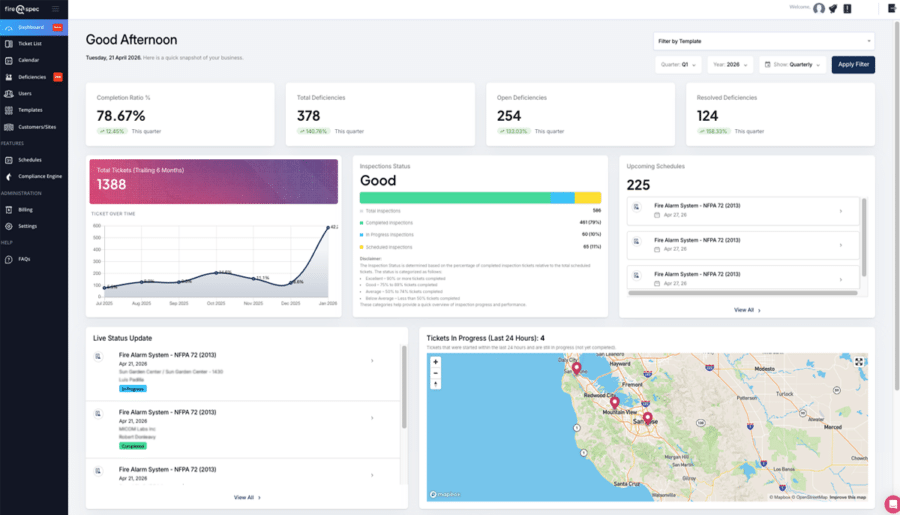
Task: Click the exclamation alert icon in header
Action: (x=847, y=8)
